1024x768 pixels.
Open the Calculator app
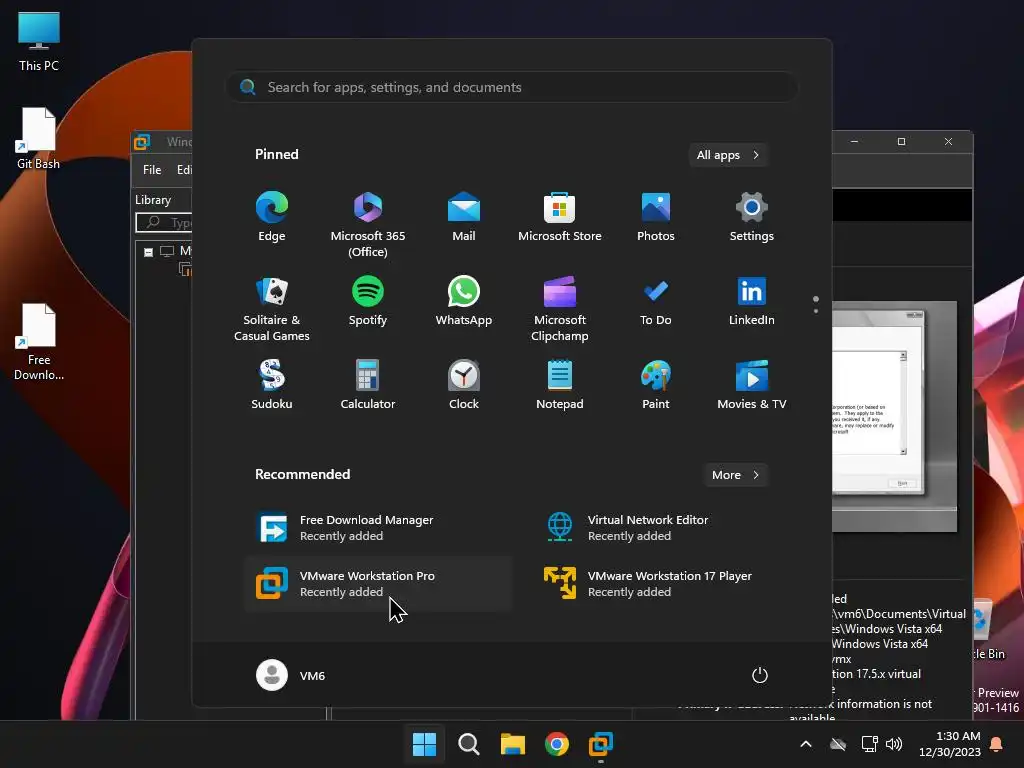pyautogui.click(x=368, y=384)
